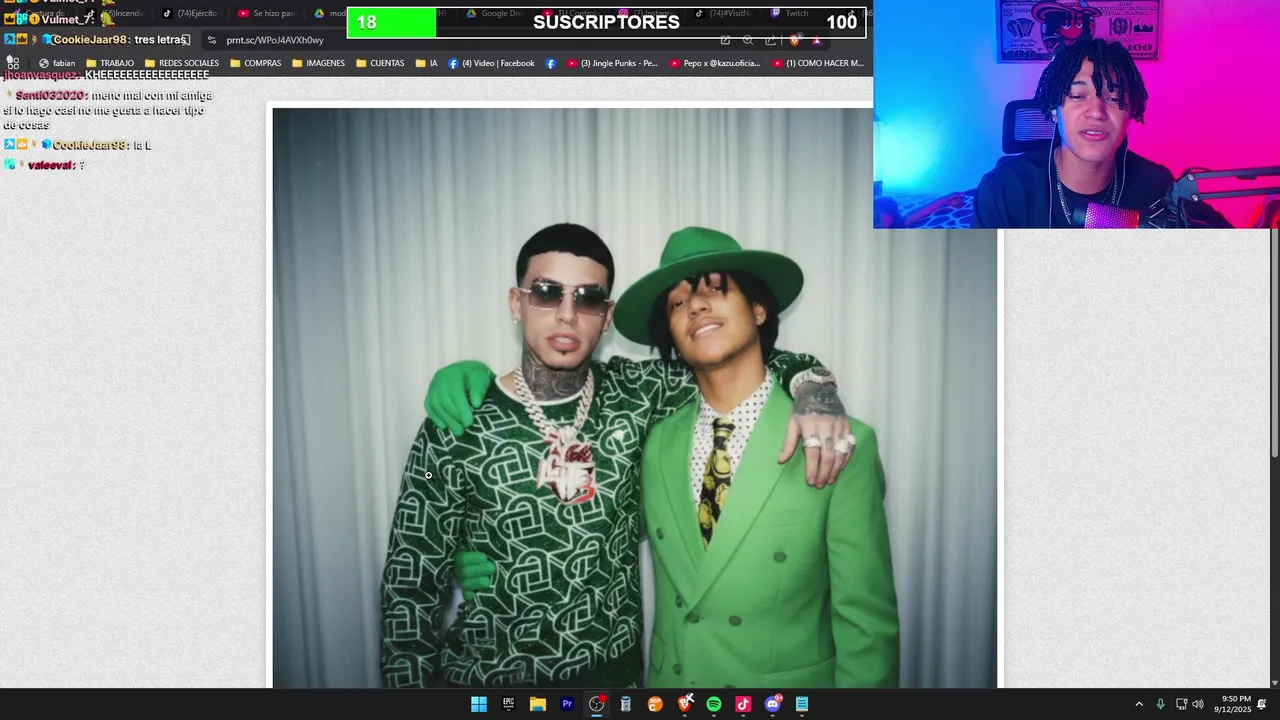Image resolution: width=1280 pixels, height=720 pixels.
Task: Open network settings tray icon
Action: click(1181, 704)
